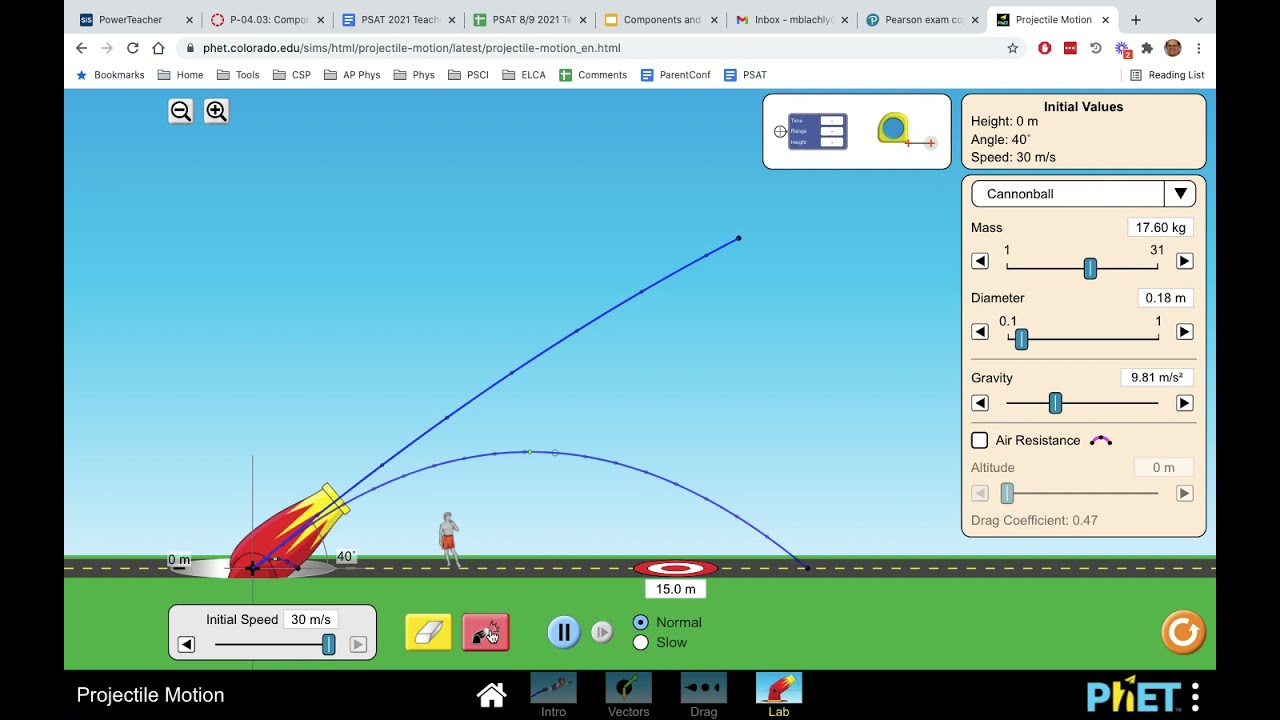Go to PhET home screen
The image size is (1280, 720).
pyautogui.click(x=491, y=695)
